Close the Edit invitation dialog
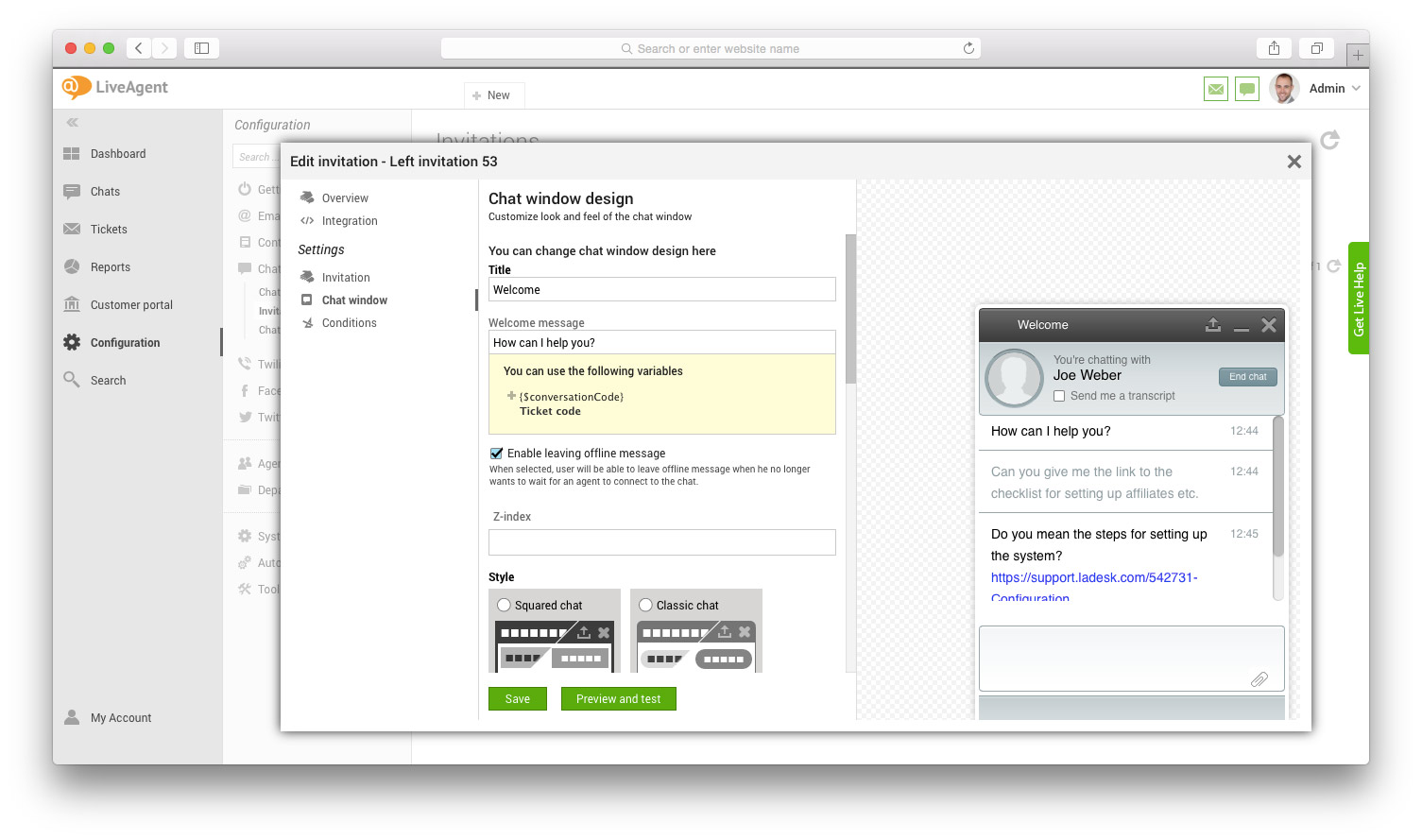This screenshot has width=1422, height=840. coord(1294,162)
